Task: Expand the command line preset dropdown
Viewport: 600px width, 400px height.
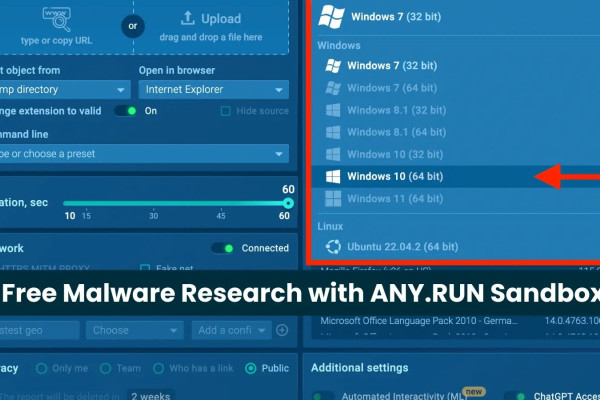Action: coord(144,154)
